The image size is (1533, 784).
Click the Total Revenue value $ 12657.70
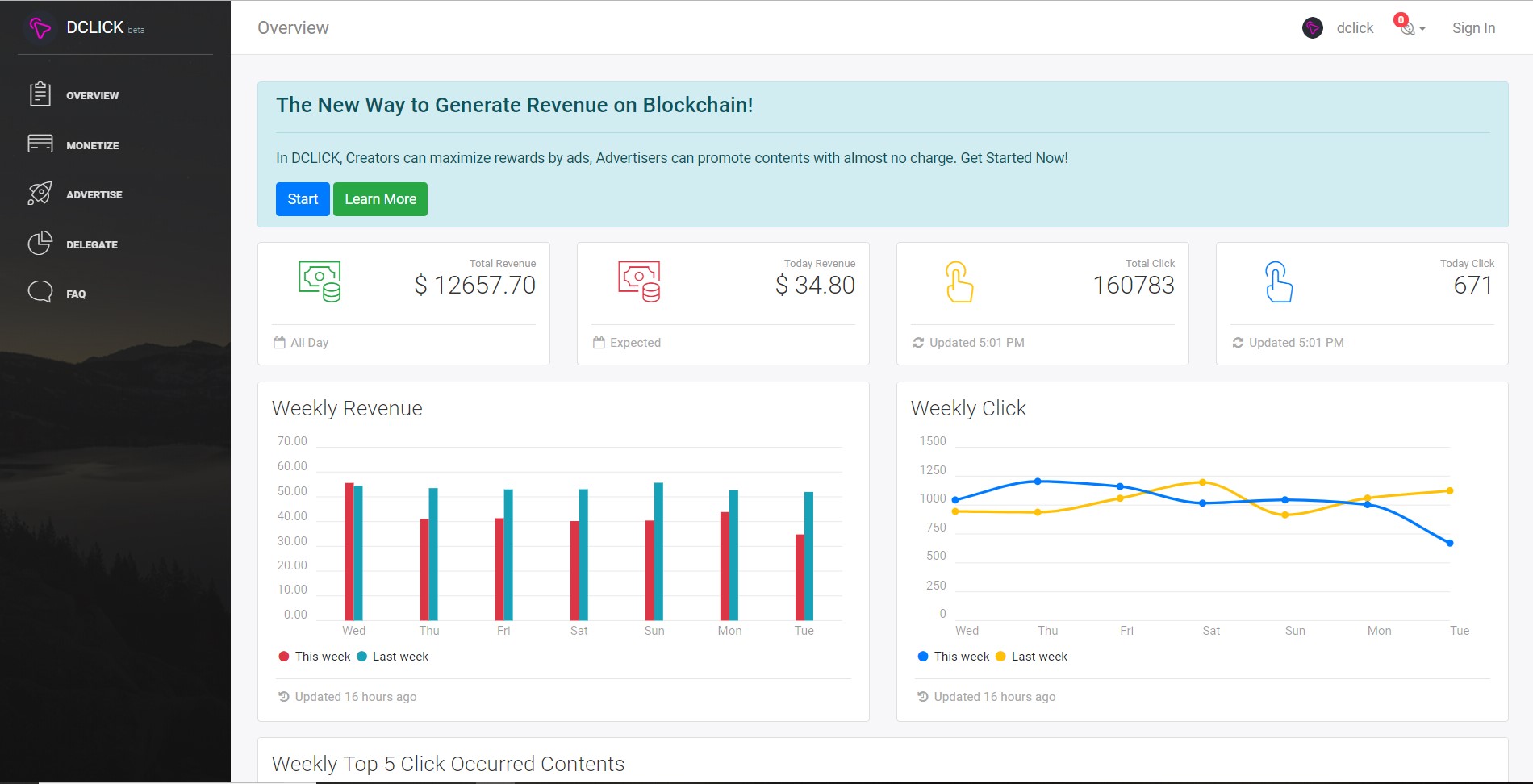pos(475,285)
